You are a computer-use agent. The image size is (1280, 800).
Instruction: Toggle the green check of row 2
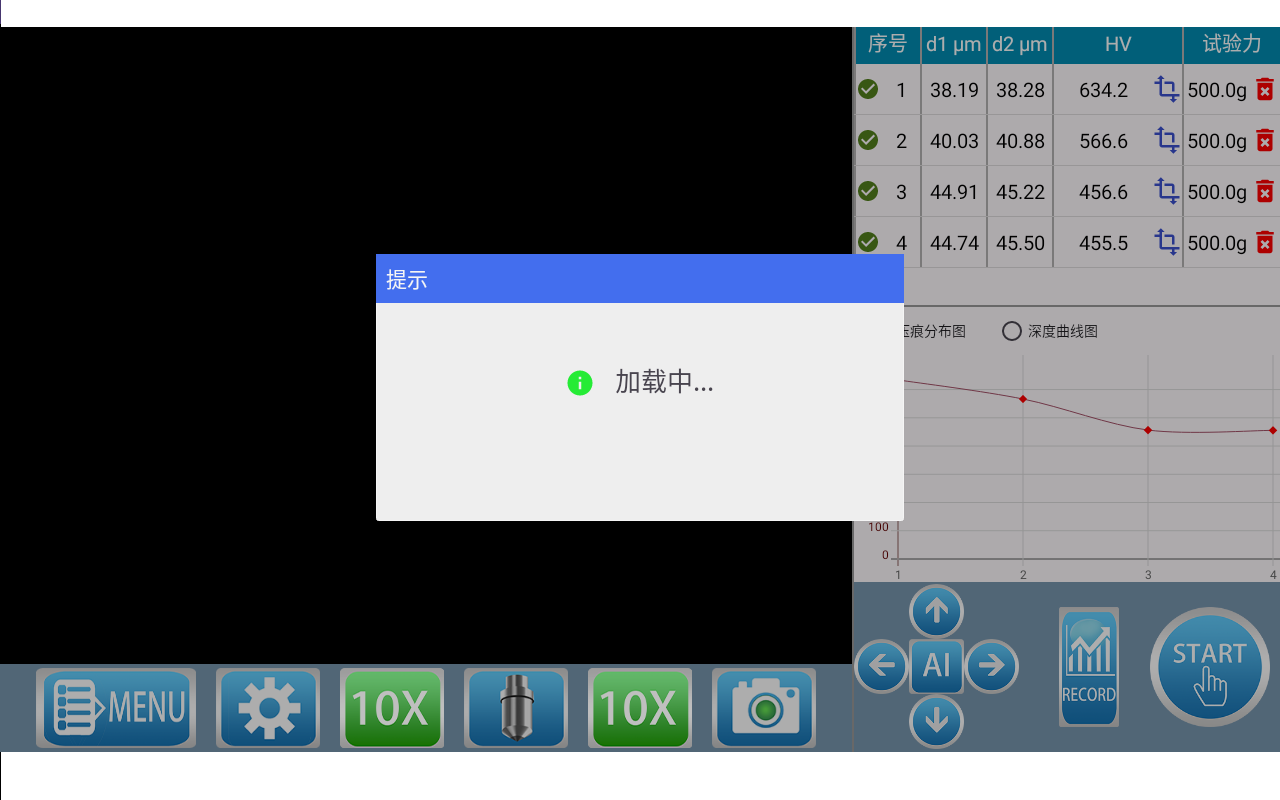[x=868, y=140]
